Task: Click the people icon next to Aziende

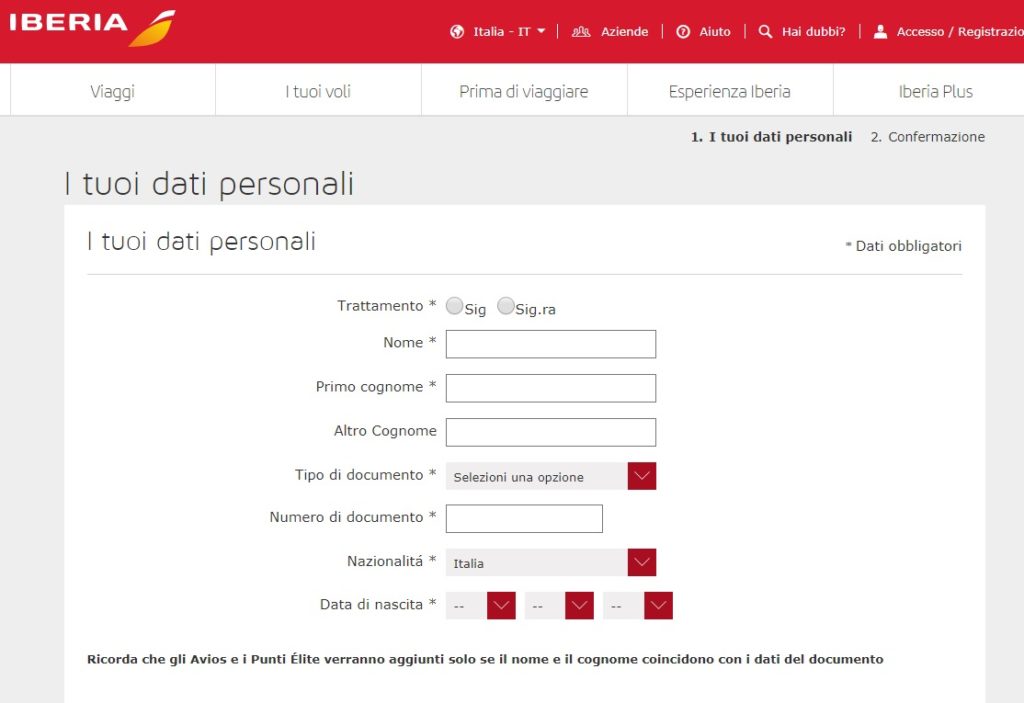Action: tap(581, 31)
